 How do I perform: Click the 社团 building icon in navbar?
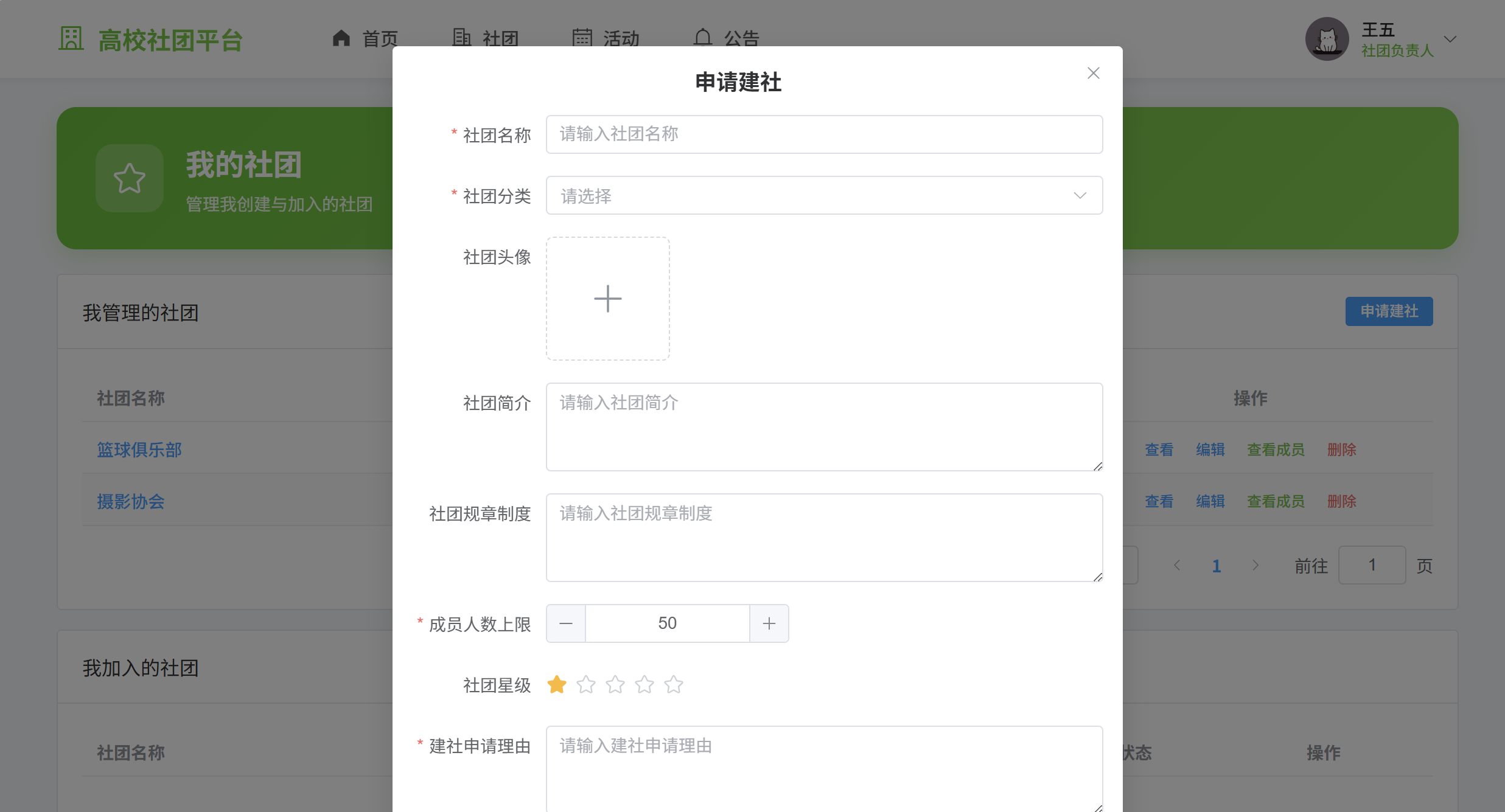[x=462, y=38]
